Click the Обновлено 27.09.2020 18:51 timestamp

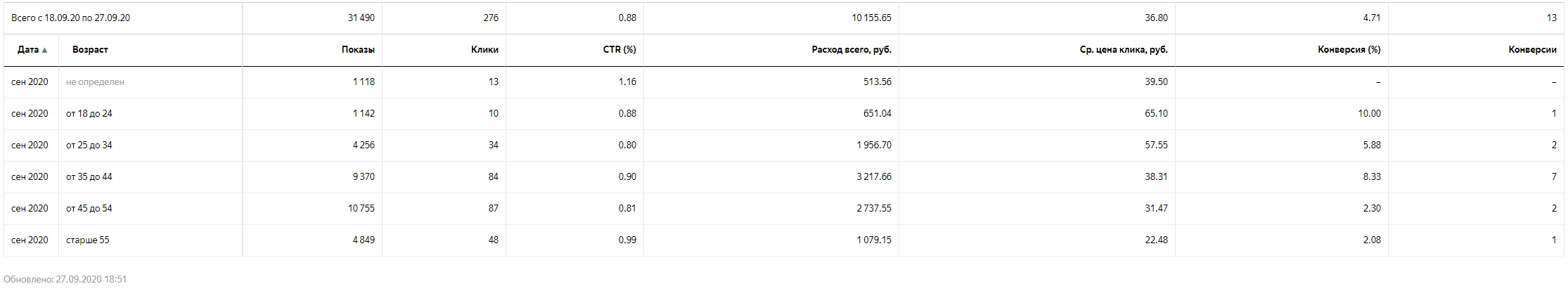point(65,279)
